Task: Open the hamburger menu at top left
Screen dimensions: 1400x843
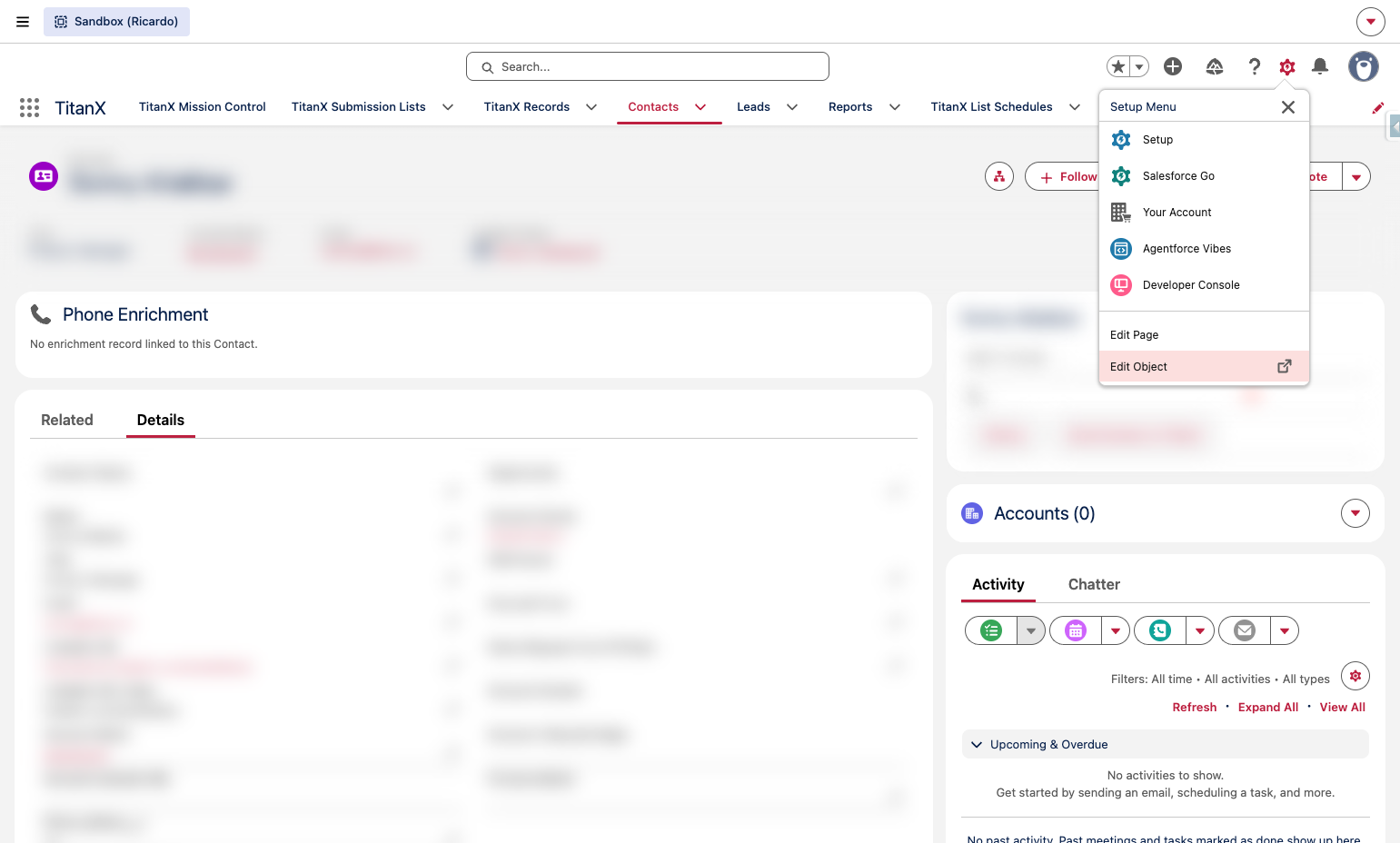Action: 23,22
